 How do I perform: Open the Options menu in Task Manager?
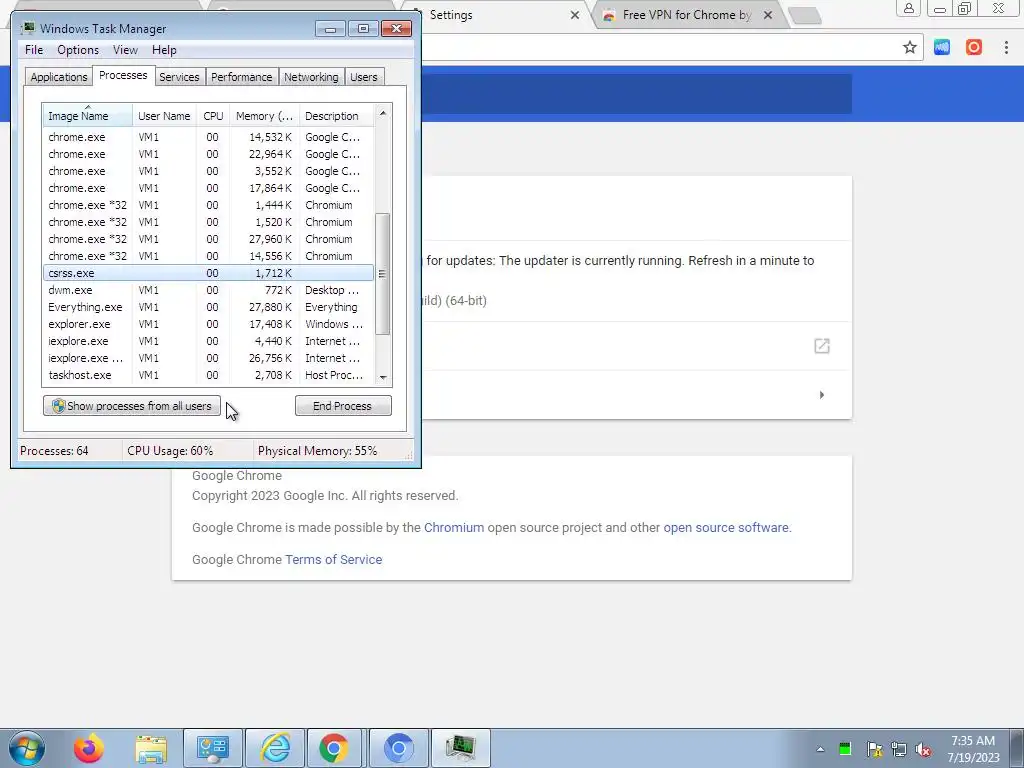coord(78,50)
